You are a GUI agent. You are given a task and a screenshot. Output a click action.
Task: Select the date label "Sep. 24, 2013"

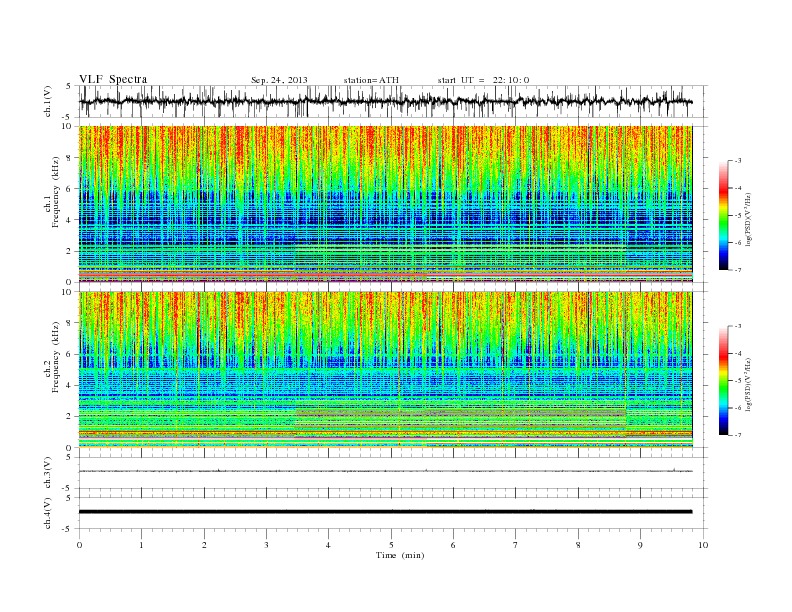(x=279, y=80)
